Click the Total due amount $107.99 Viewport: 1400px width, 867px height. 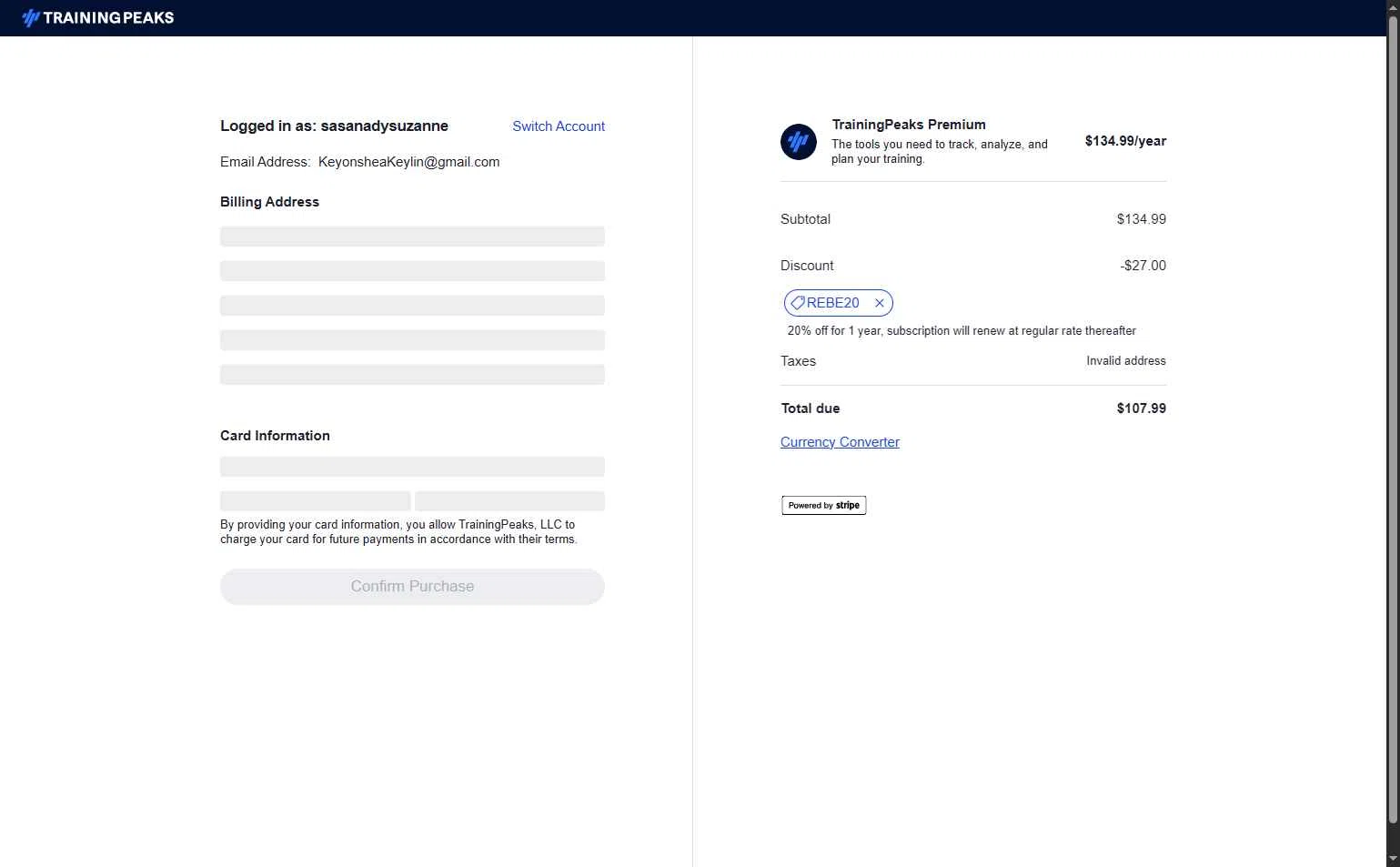click(x=1142, y=408)
